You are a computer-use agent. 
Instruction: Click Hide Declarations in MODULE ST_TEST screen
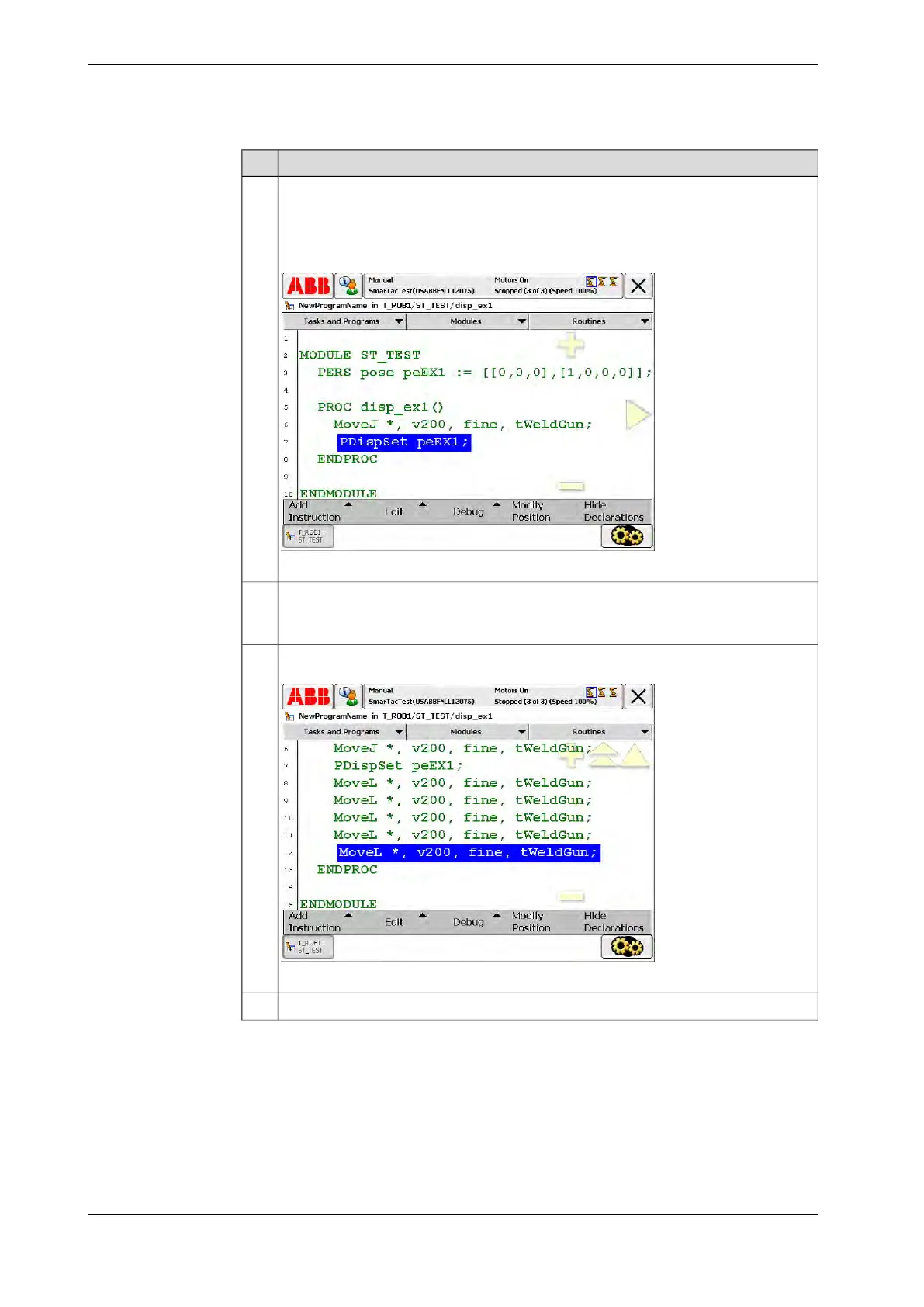pos(614,511)
